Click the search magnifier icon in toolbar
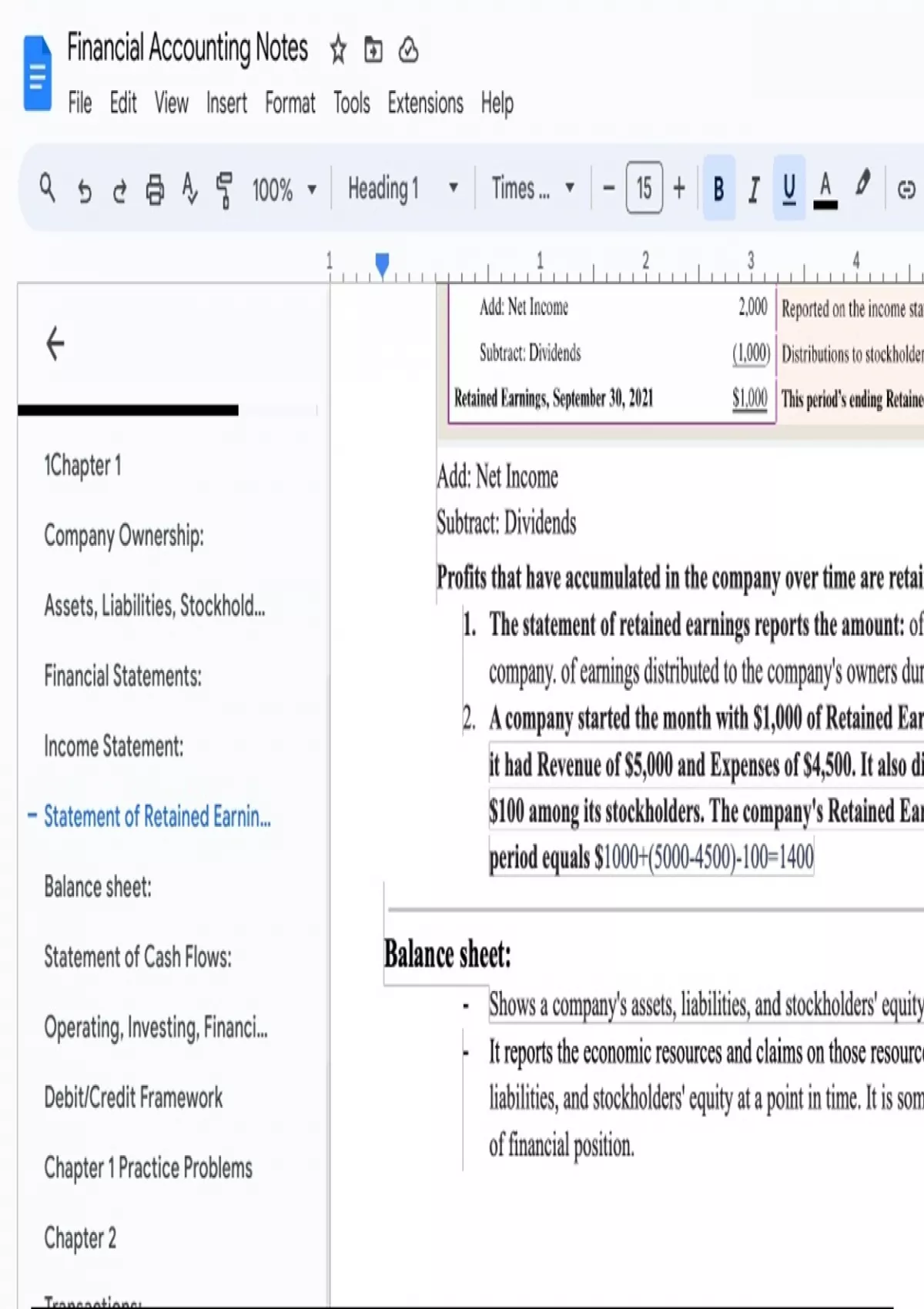Image resolution: width=924 pixels, height=1309 pixels. (47, 188)
